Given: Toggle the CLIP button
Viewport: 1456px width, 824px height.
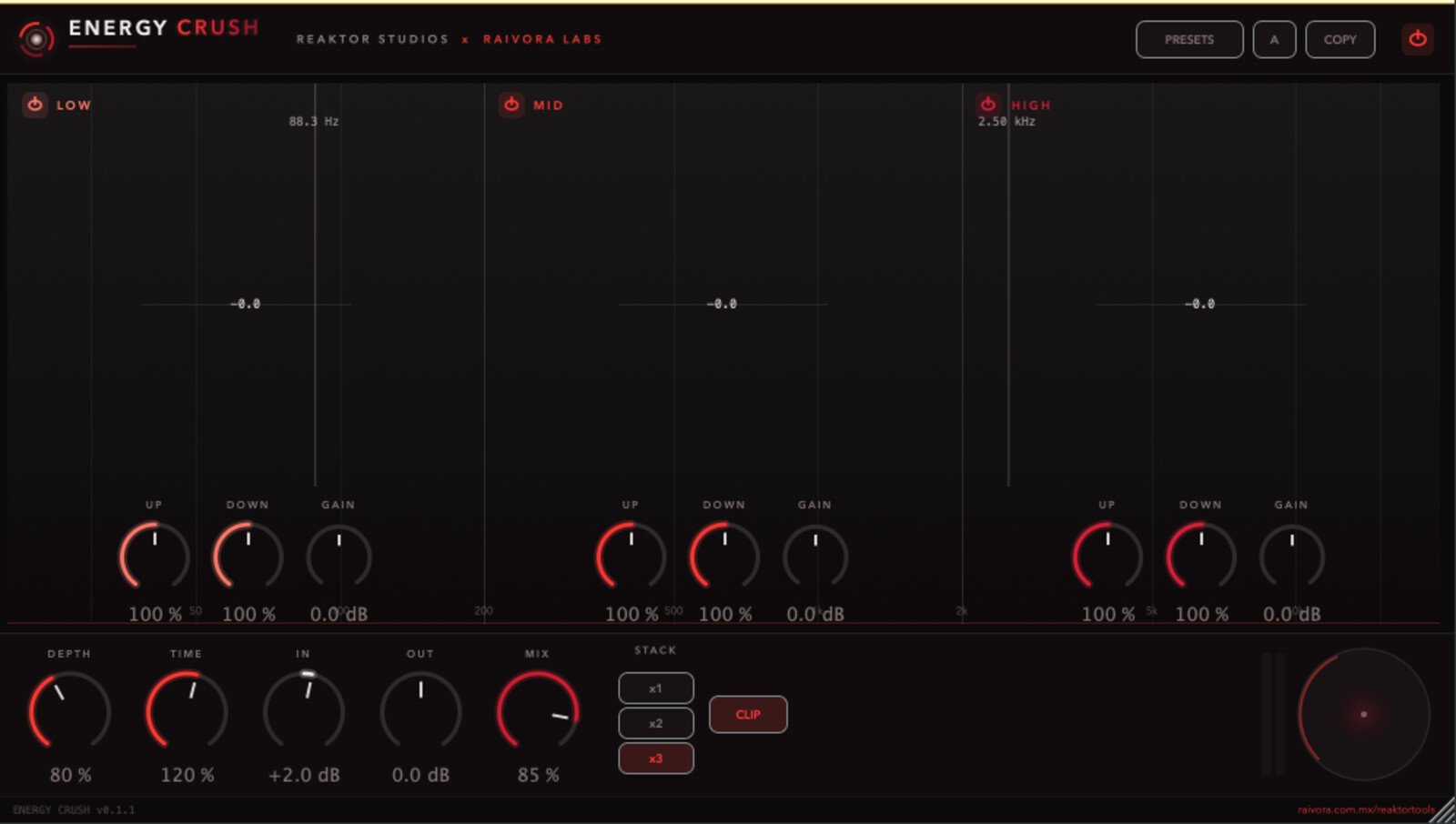Looking at the screenshot, I should point(748,714).
